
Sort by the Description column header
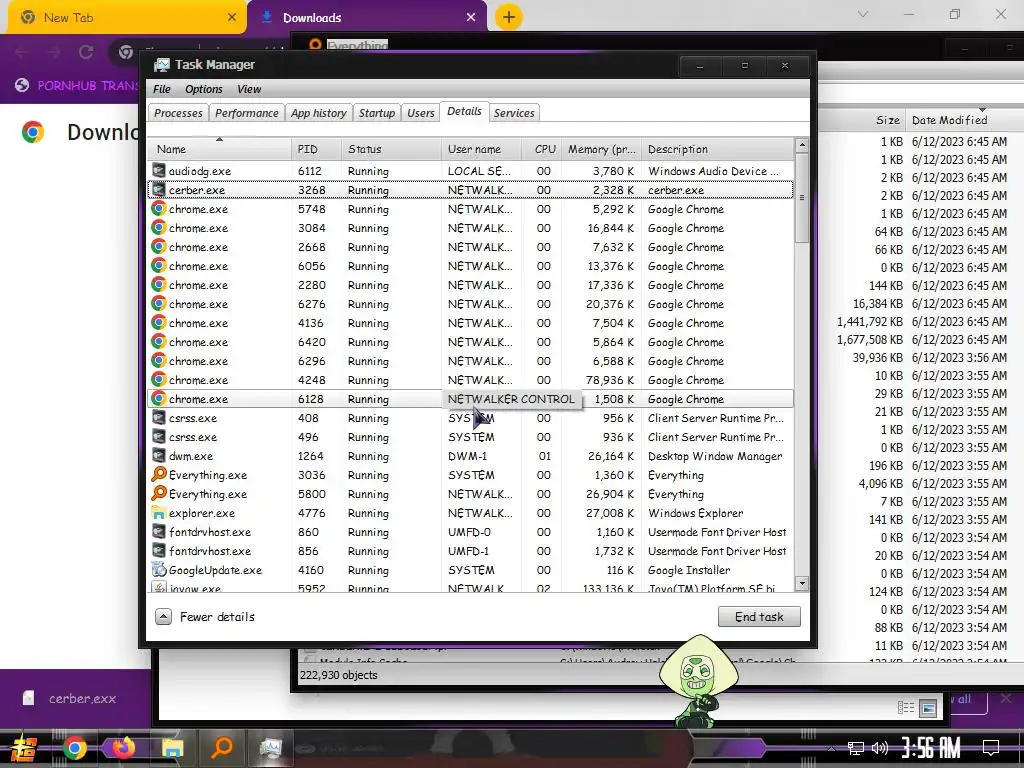tap(718, 149)
